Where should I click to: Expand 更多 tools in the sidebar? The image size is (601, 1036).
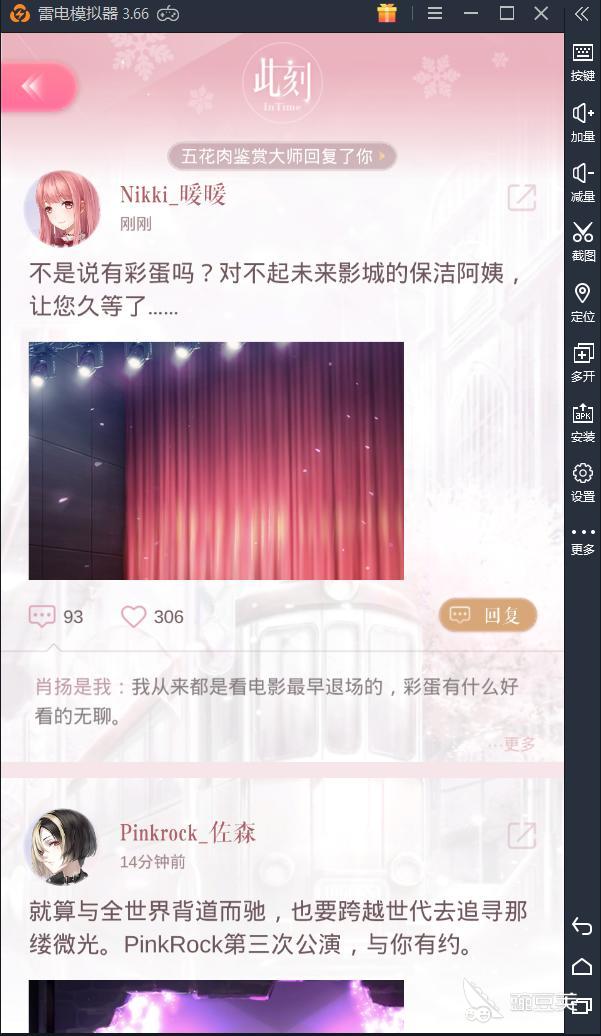tap(583, 540)
